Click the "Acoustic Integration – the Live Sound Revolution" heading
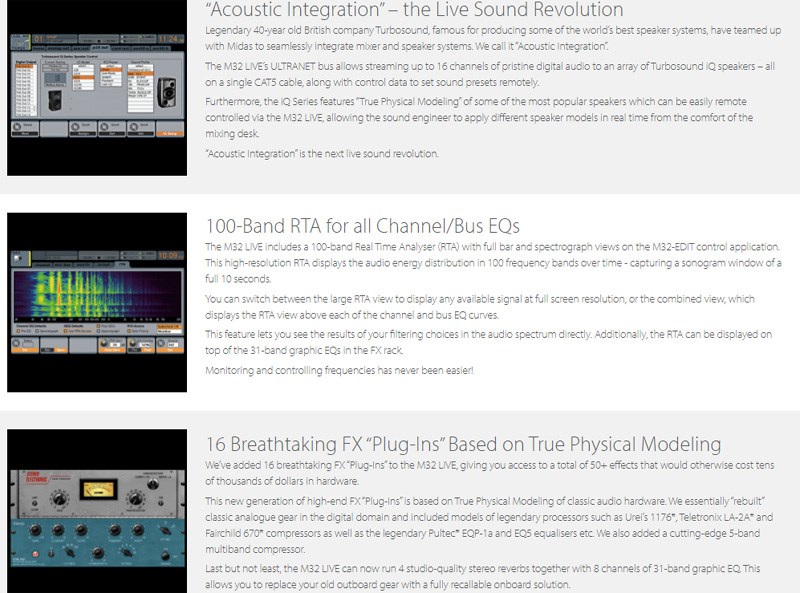 pos(414,10)
